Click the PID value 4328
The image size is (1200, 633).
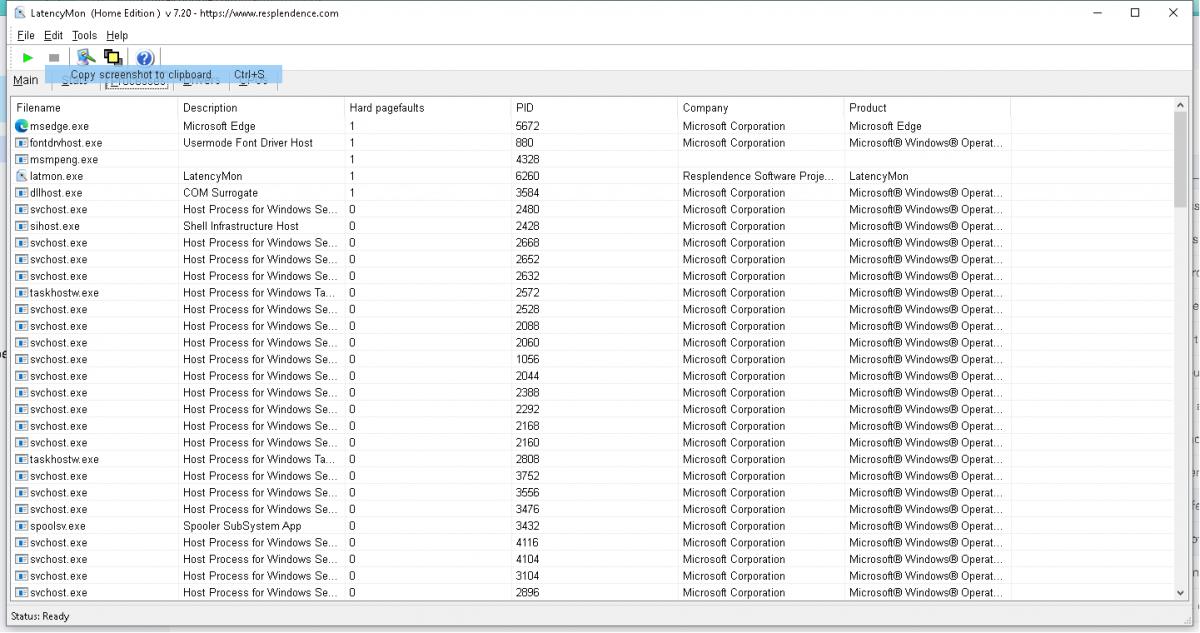[527, 160]
